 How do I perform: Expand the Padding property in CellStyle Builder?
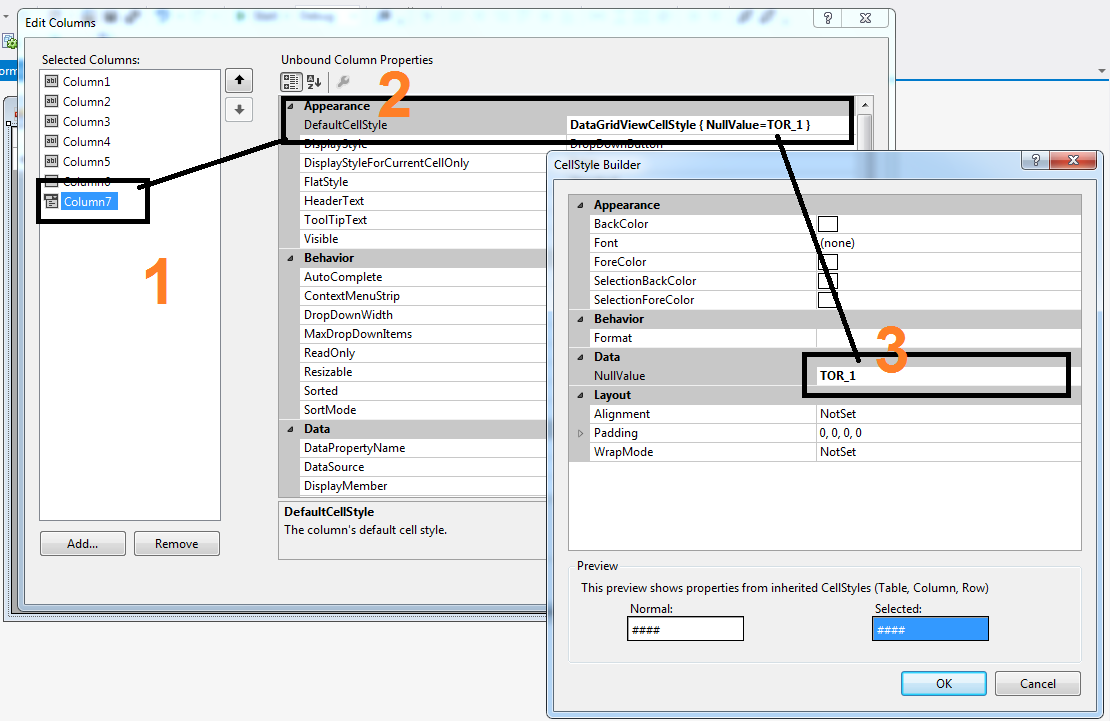[580, 433]
